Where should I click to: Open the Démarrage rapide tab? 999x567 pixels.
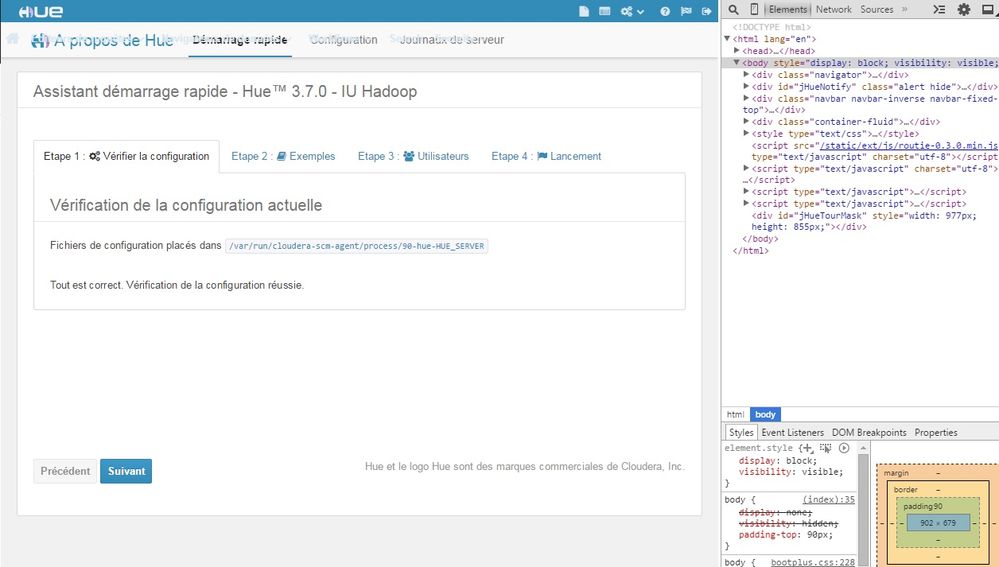pos(240,39)
